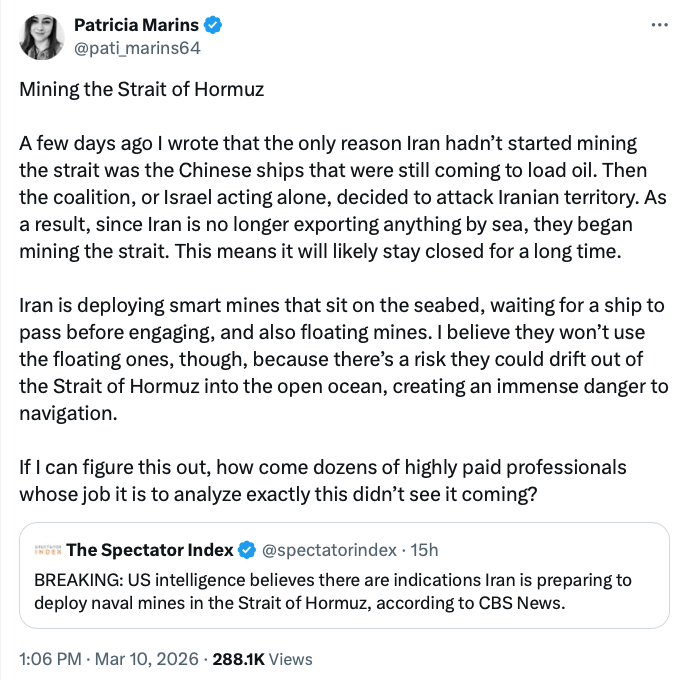Open The Spectator Index account name

click(150, 549)
